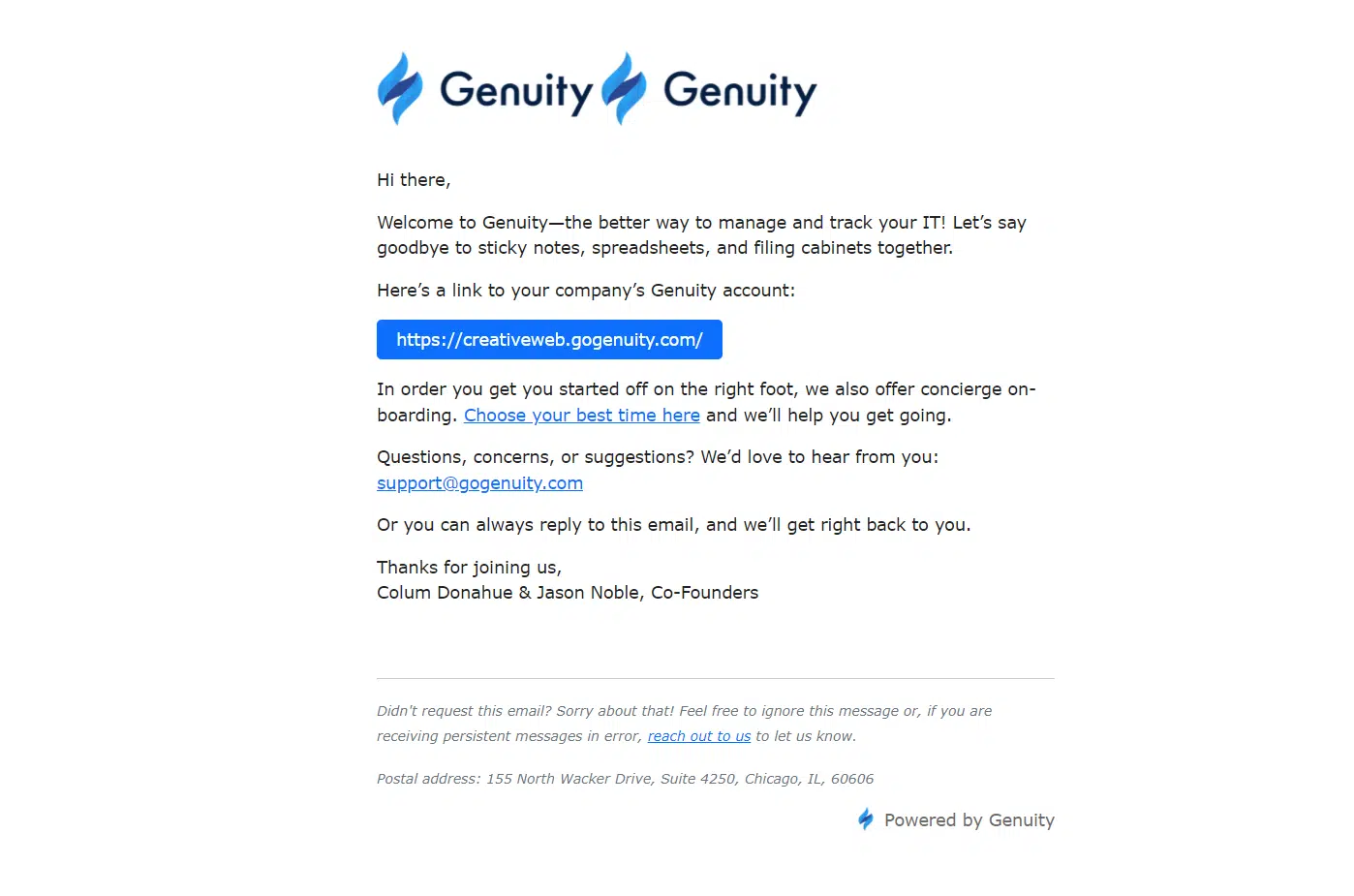The width and height of the screenshot is (1354, 896).
Task: Click the 'Hi there,' greeting line
Action: (x=414, y=180)
